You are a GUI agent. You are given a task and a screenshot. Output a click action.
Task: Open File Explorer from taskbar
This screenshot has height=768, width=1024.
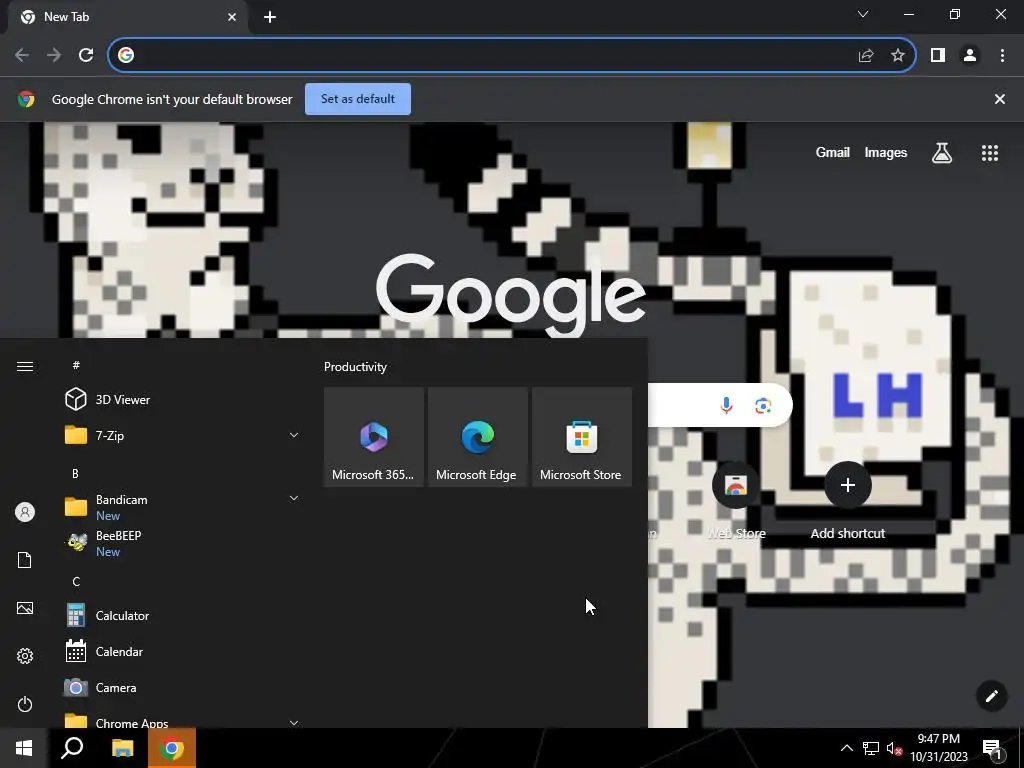[x=122, y=748]
